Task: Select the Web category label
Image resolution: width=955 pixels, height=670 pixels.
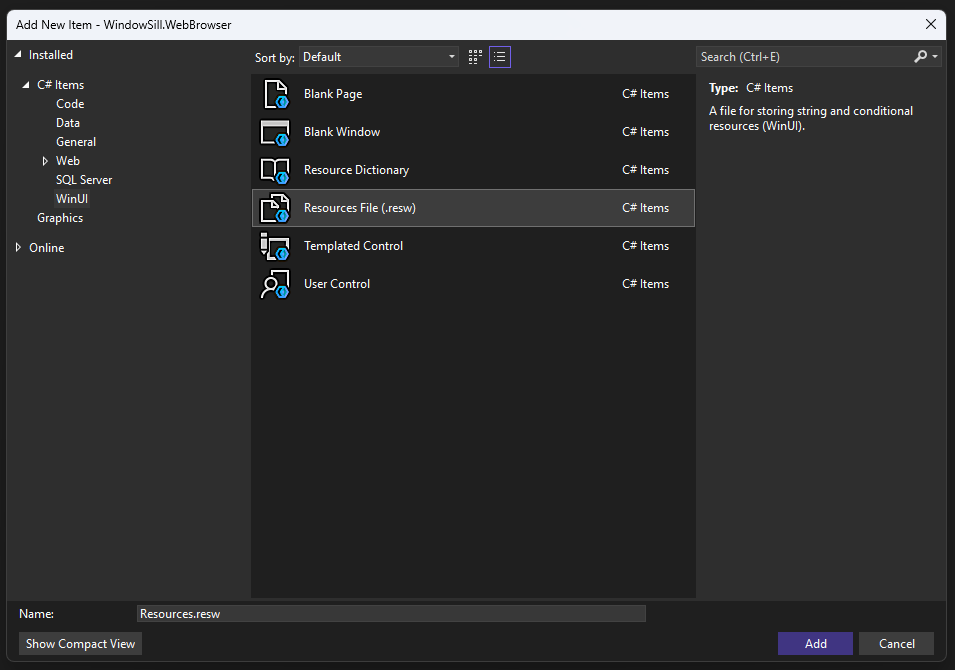Action: pos(68,161)
